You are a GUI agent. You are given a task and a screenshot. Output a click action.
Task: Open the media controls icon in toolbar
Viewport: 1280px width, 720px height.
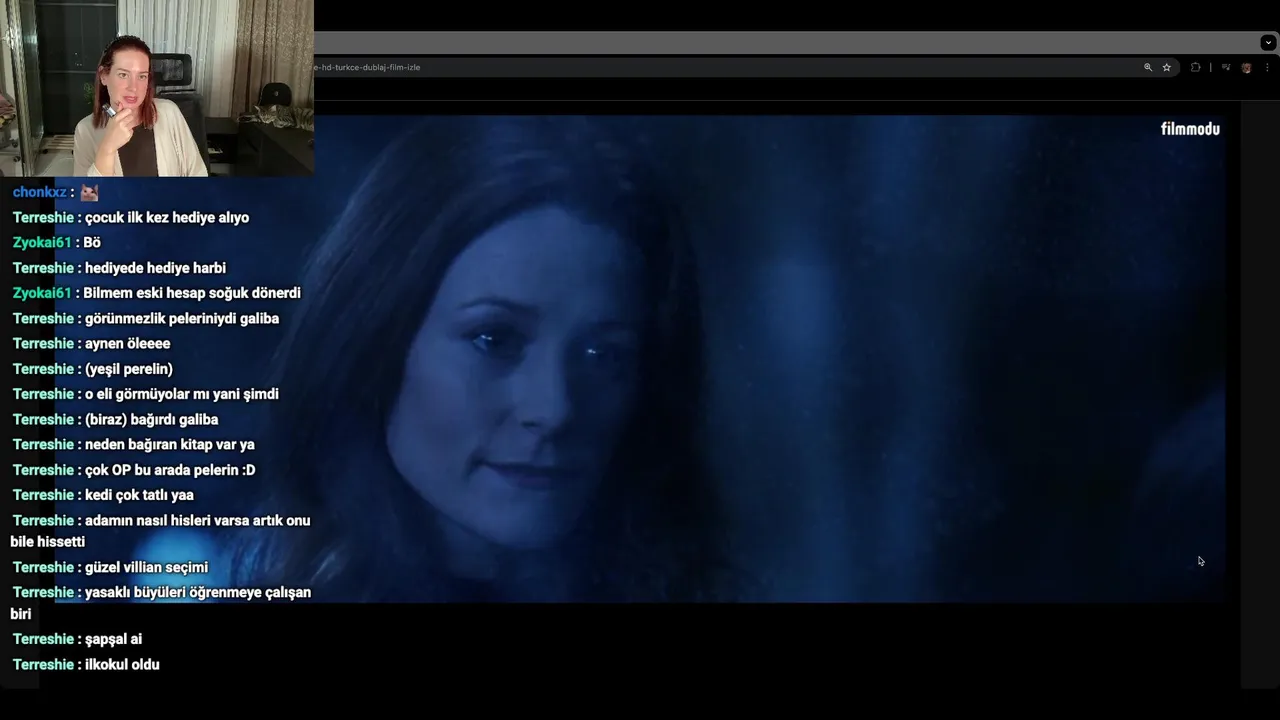[x=1226, y=67]
